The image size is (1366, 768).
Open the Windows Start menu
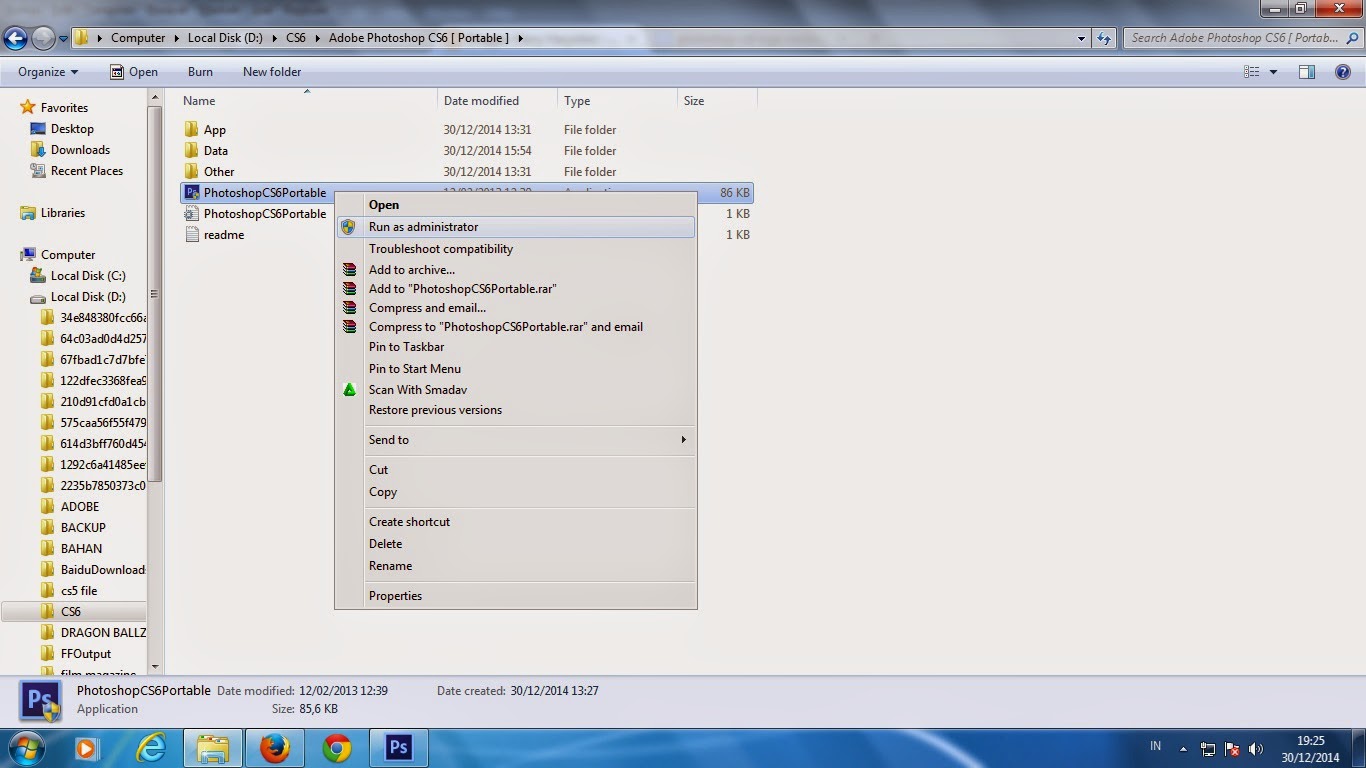pyautogui.click(x=26, y=748)
